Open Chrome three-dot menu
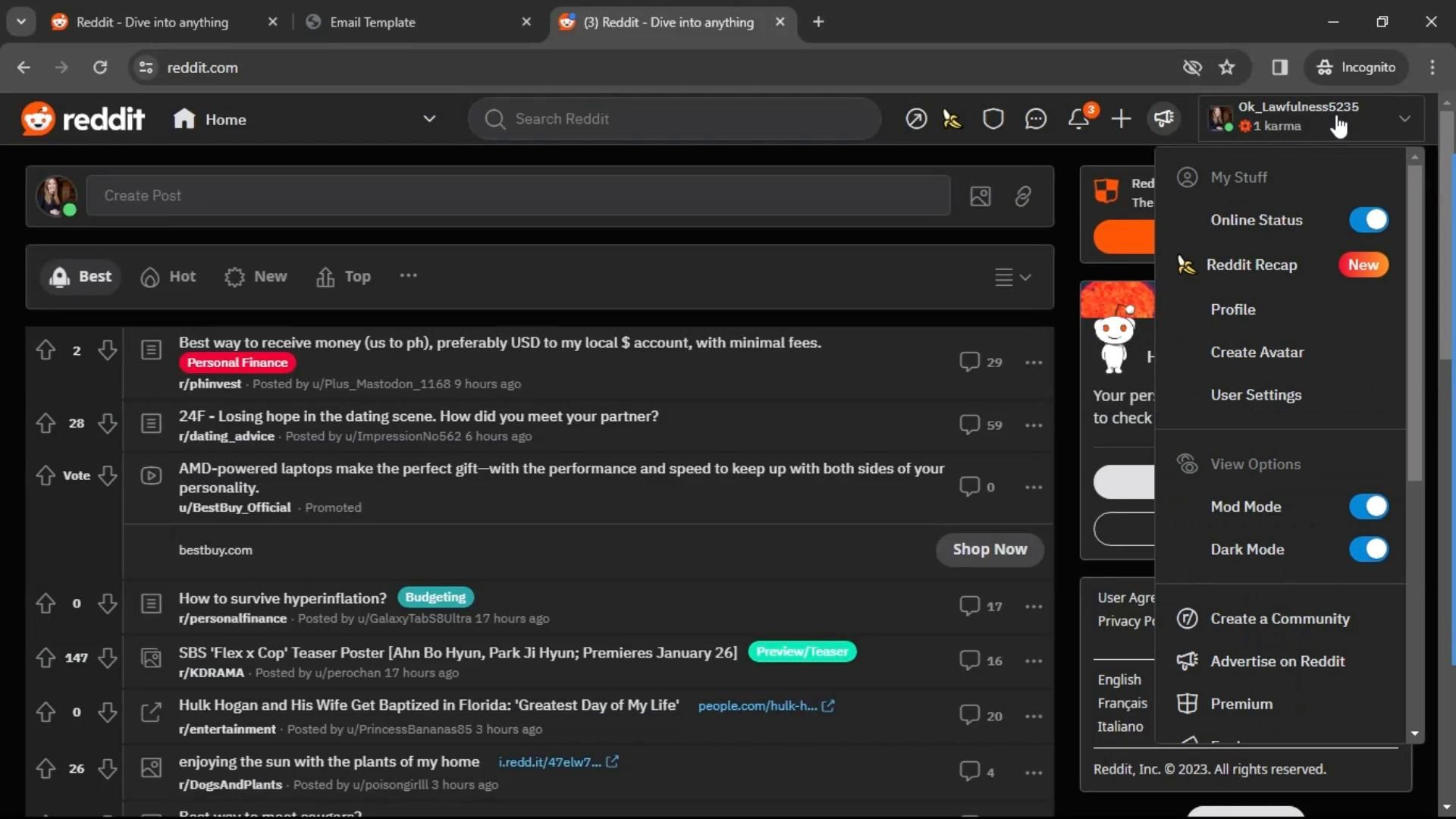The width and height of the screenshot is (1456, 819). (1432, 67)
